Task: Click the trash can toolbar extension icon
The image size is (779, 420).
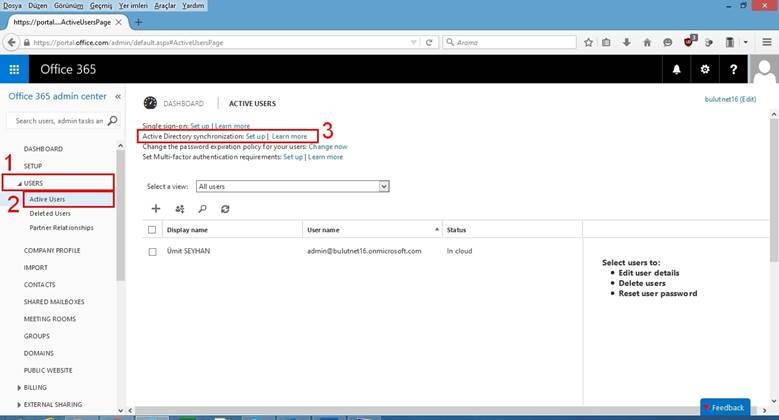Action: (729, 42)
